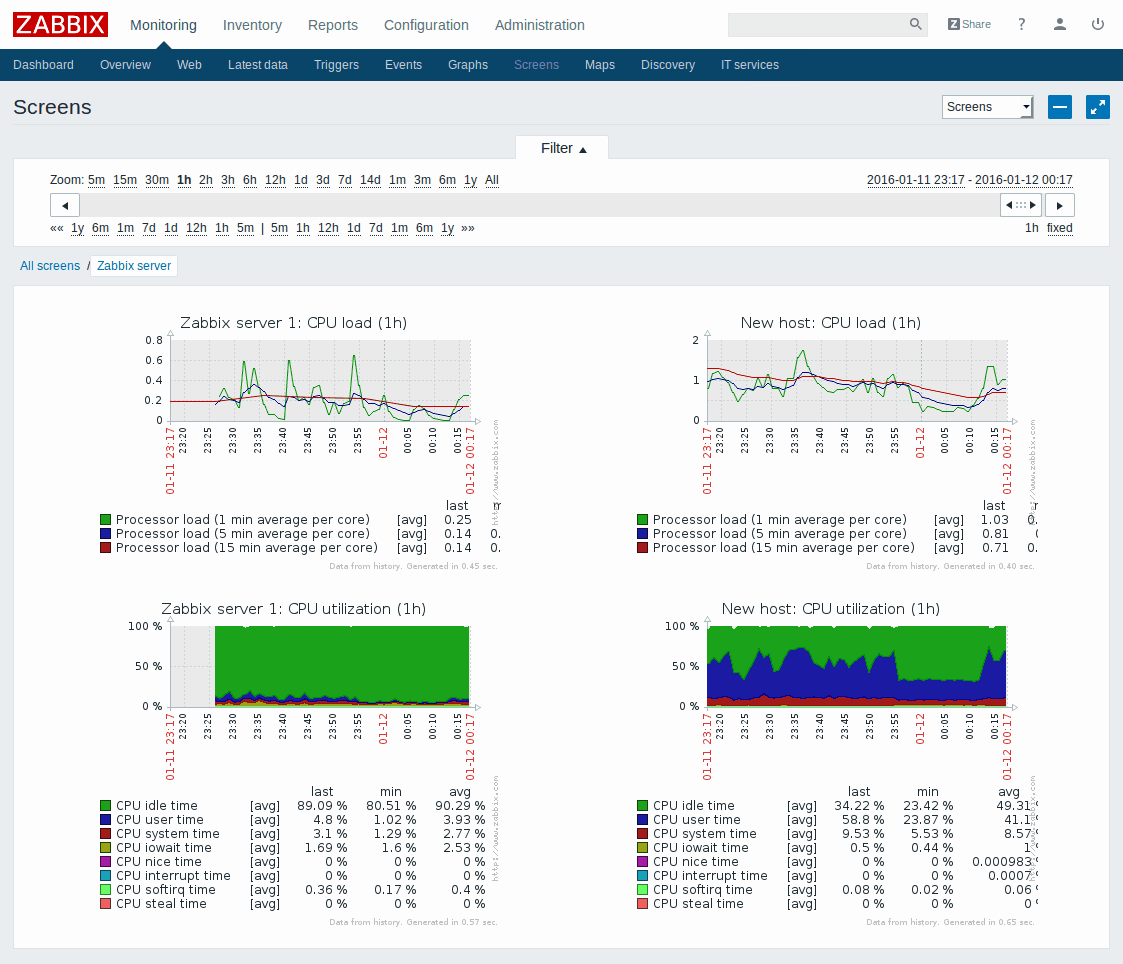Open the help question mark icon
The image size is (1123, 964).
tap(1021, 25)
